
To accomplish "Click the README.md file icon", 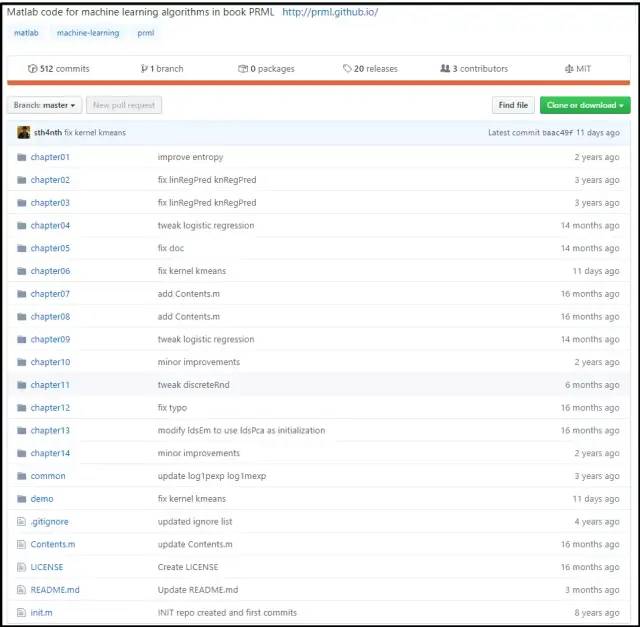I will pos(21,590).
